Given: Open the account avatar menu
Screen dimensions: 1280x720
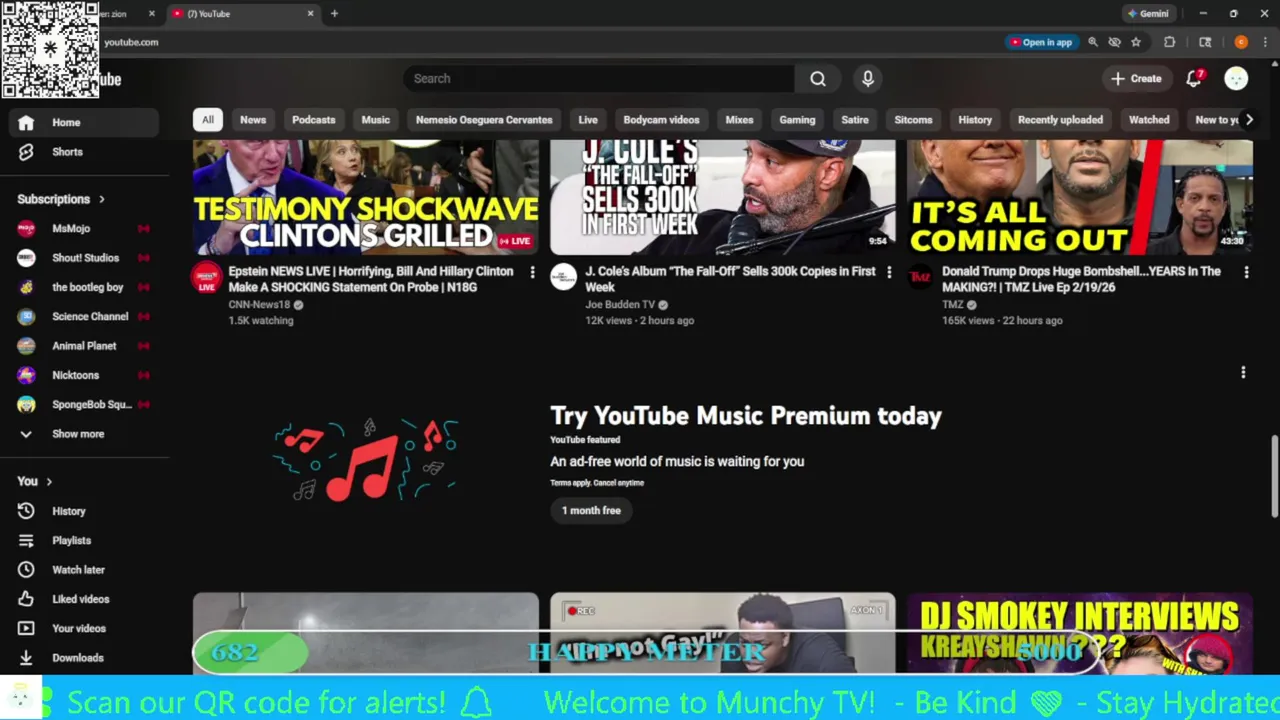Looking at the screenshot, I should click(1237, 78).
